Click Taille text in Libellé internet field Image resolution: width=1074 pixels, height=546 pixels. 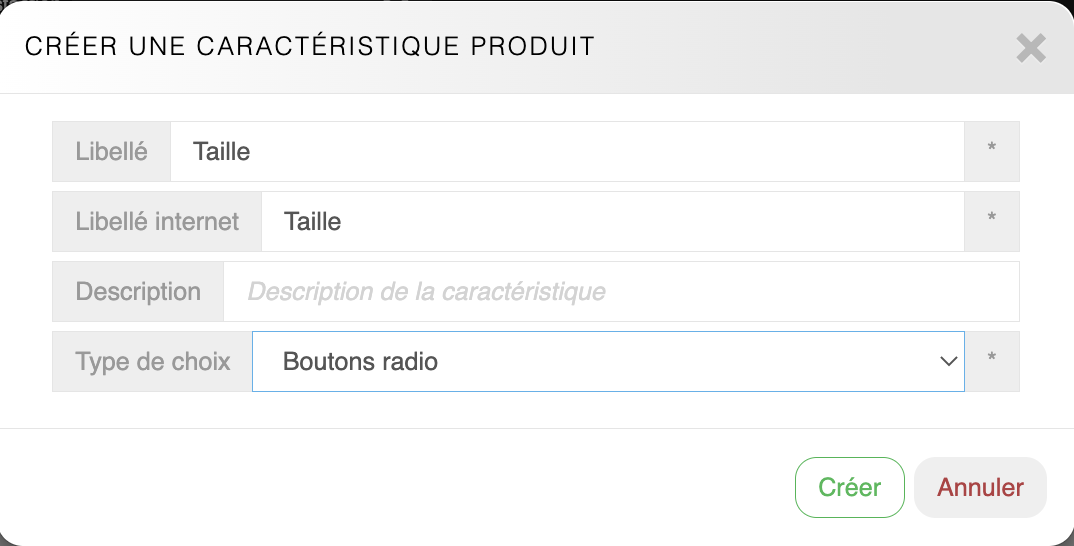pos(312,222)
